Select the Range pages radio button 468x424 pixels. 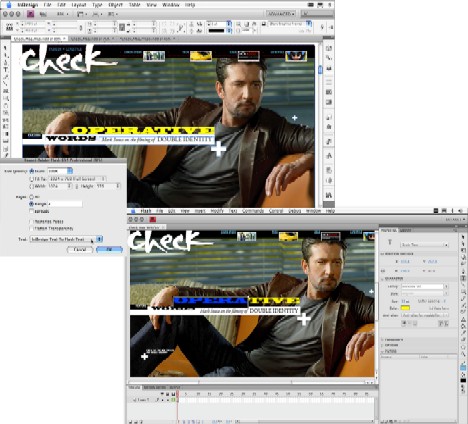[32, 204]
